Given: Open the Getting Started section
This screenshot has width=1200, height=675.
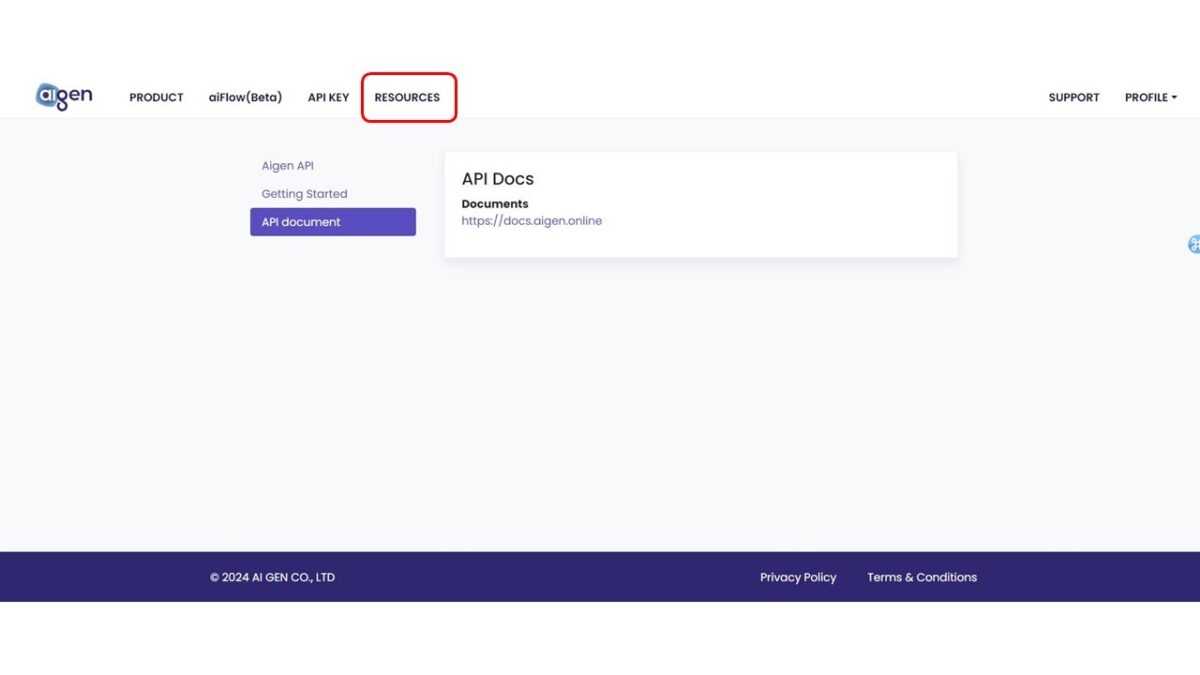Looking at the screenshot, I should tap(304, 193).
